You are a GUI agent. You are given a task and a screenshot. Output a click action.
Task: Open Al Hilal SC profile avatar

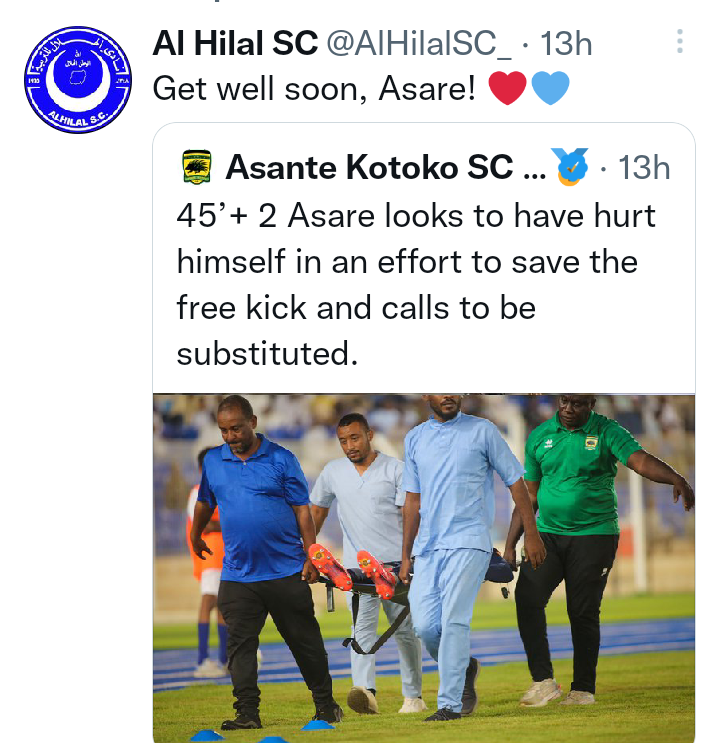point(78,80)
